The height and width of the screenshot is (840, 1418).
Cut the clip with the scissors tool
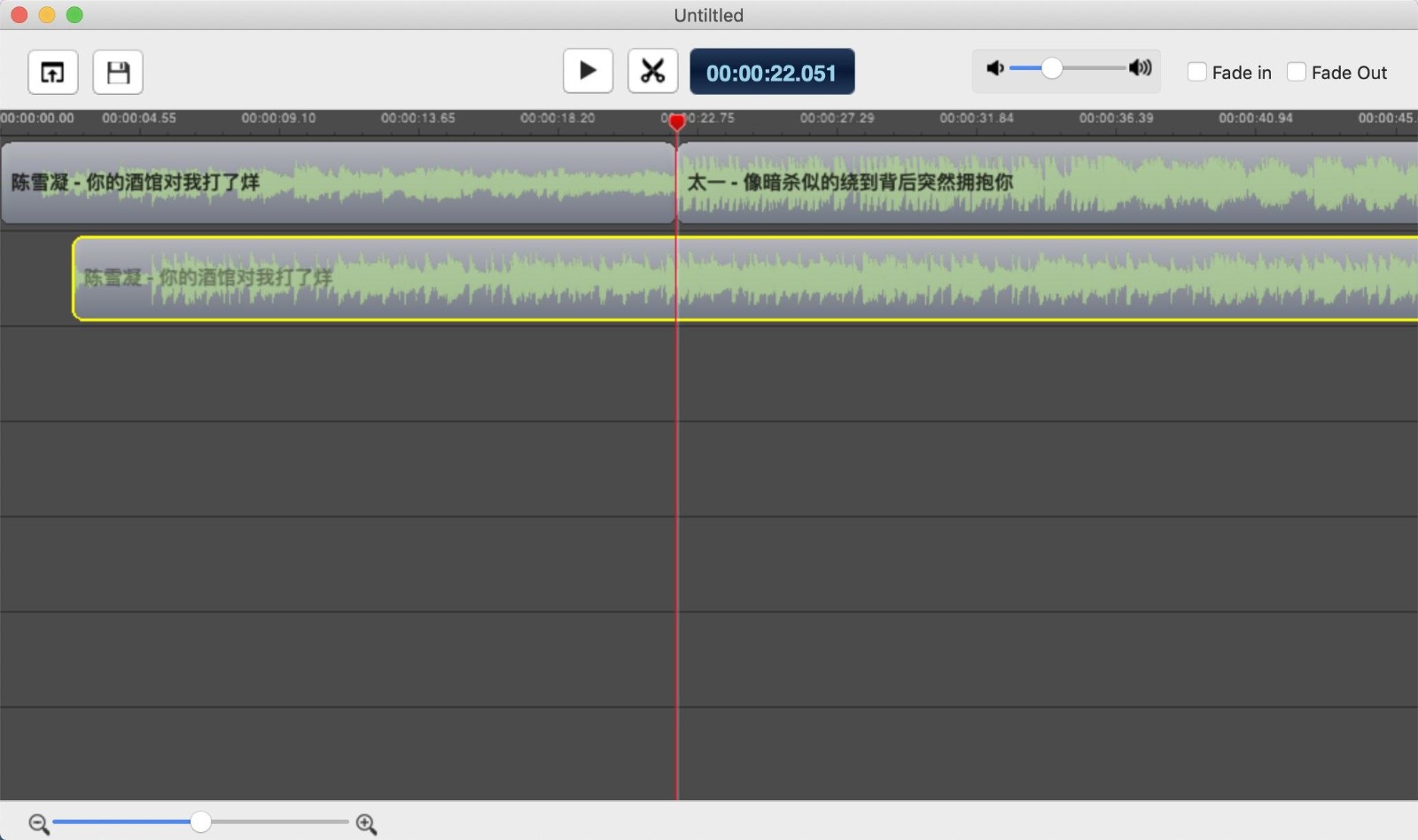point(653,71)
